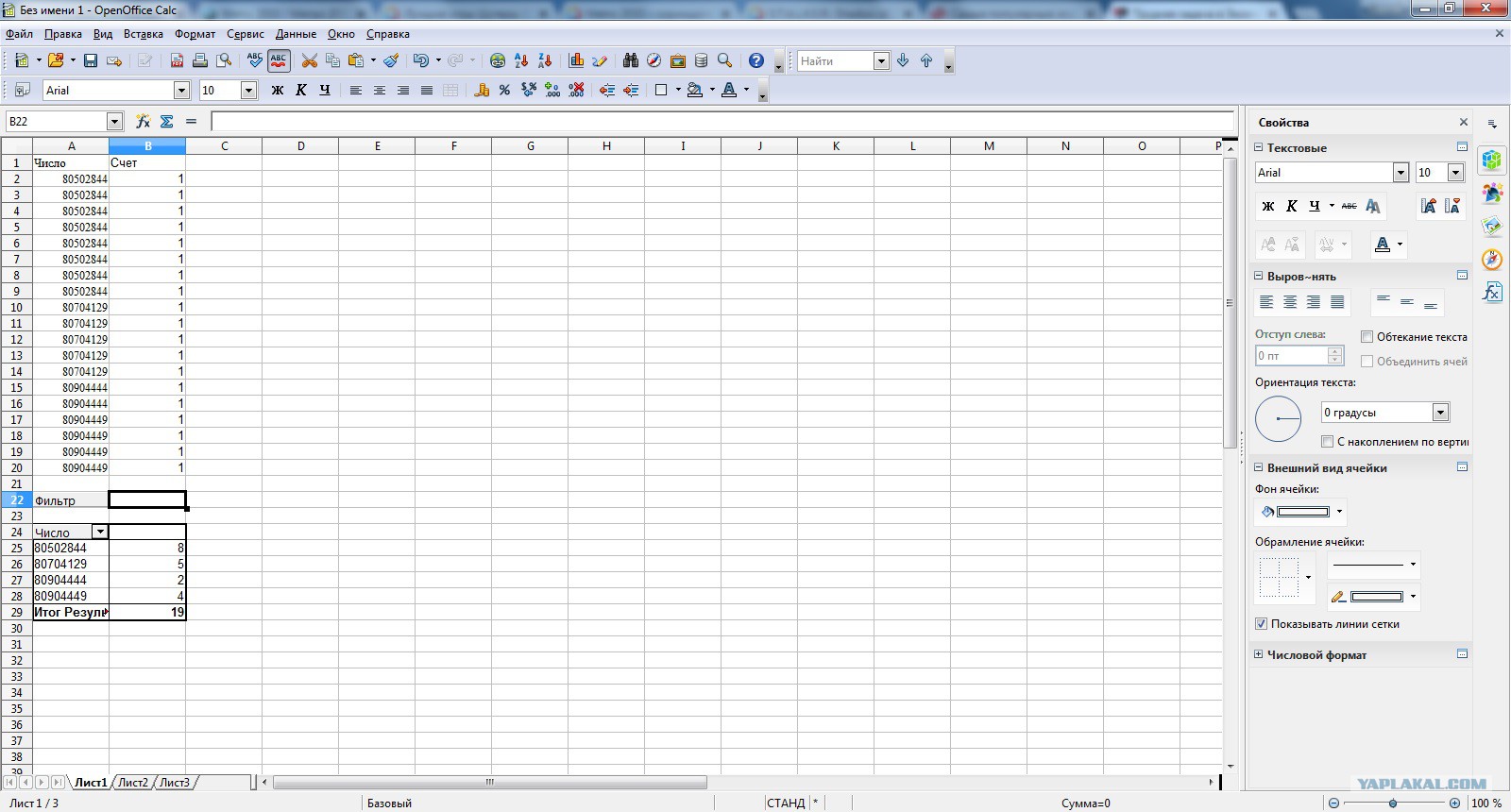Open the Вставка menu
The image size is (1511, 812).
coord(144,34)
